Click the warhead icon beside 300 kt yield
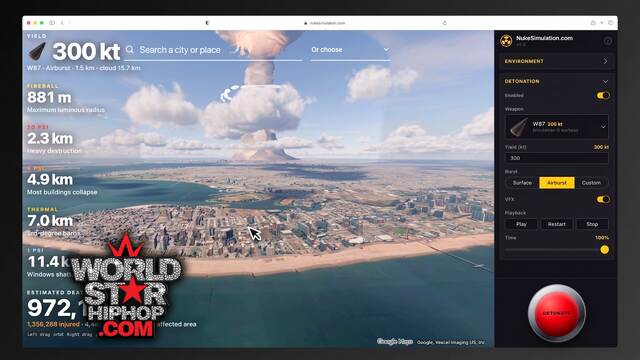 pyautogui.click(x=37, y=51)
